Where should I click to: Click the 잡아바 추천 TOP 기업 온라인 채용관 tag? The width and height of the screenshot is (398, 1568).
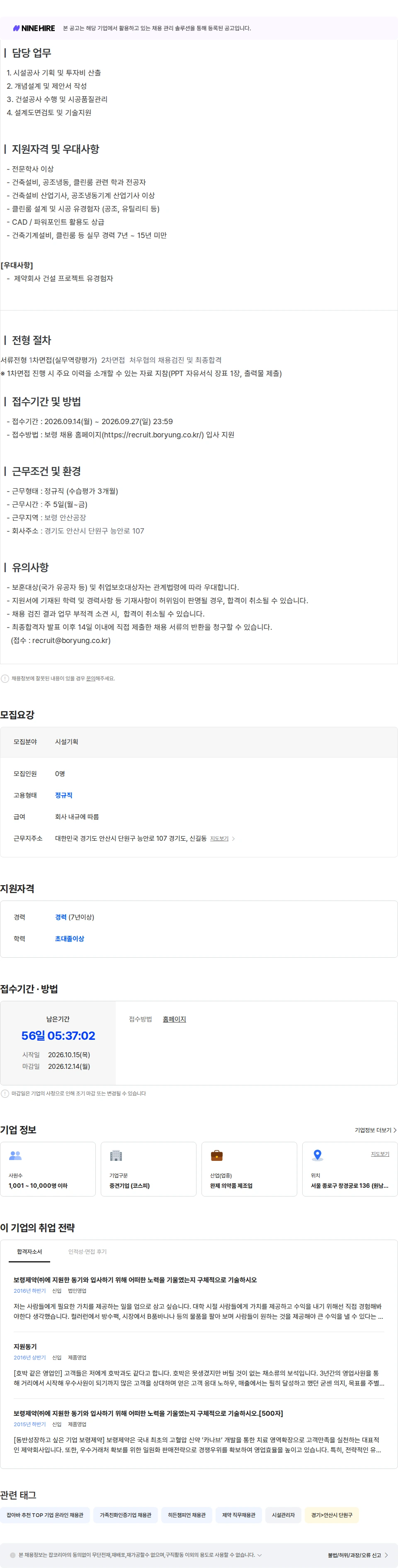tap(45, 1515)
